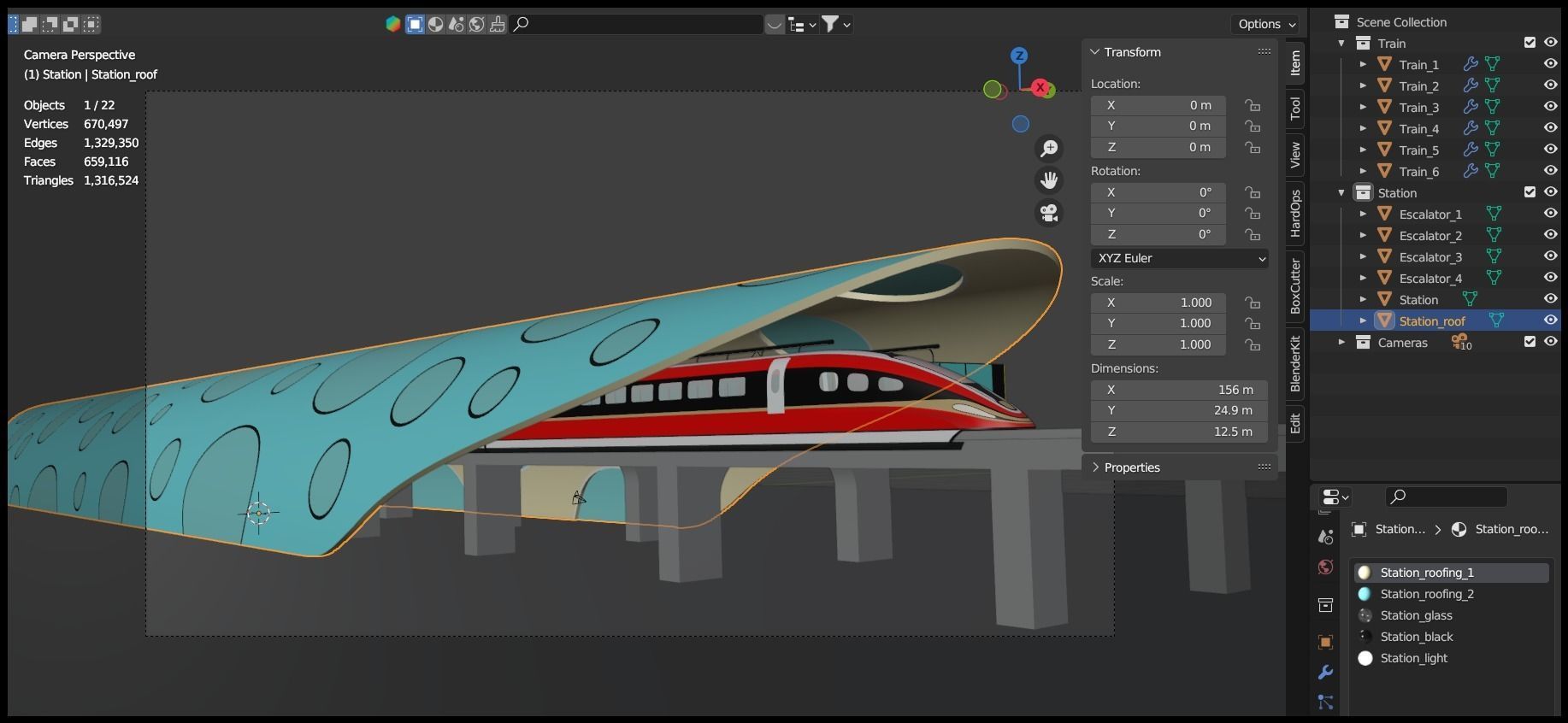Image resolution: width=1568 pixels, height=723 pixels.
Task: Click the mesh data icon of Escalator_2
Action: [x=1494, y=235]
